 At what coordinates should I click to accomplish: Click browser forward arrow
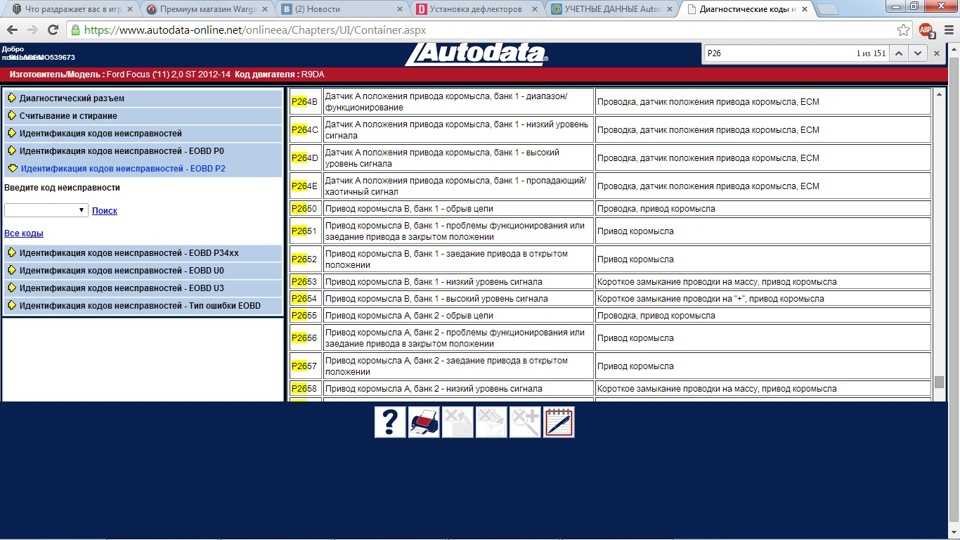pos(32,29)
